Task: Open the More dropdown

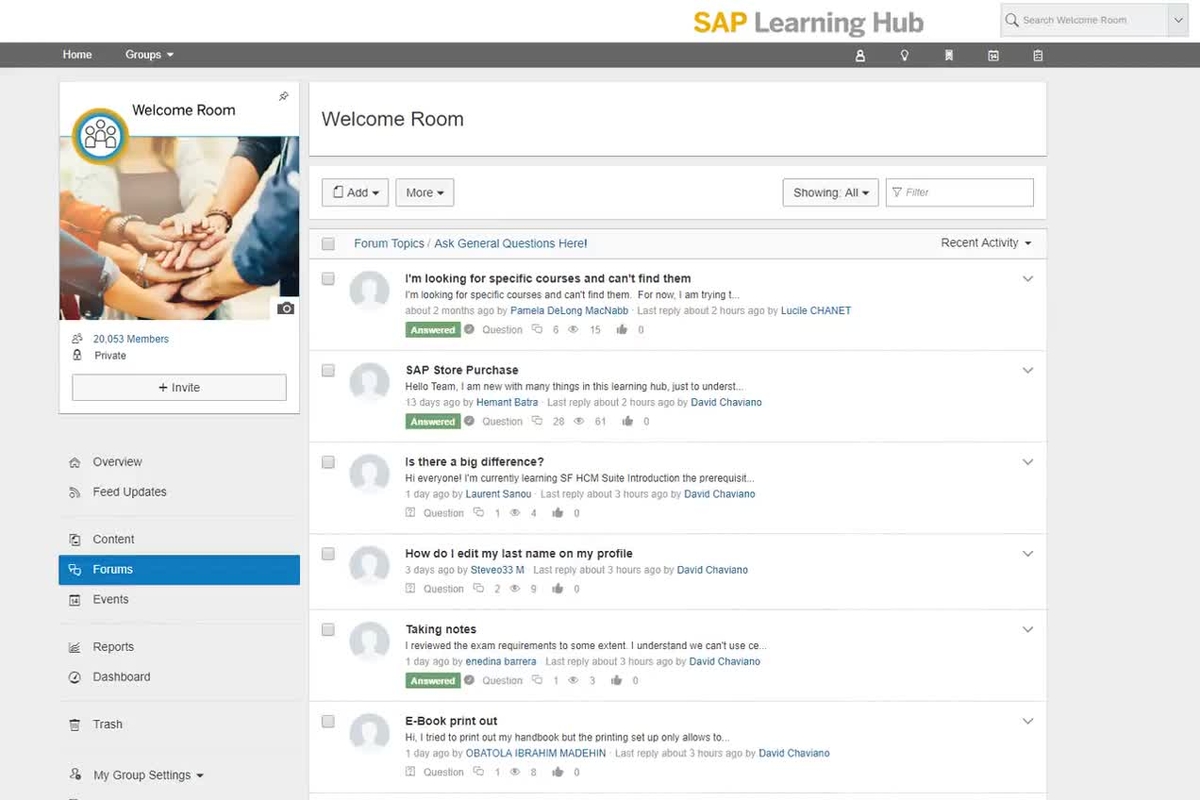Action: click(425, 193)
